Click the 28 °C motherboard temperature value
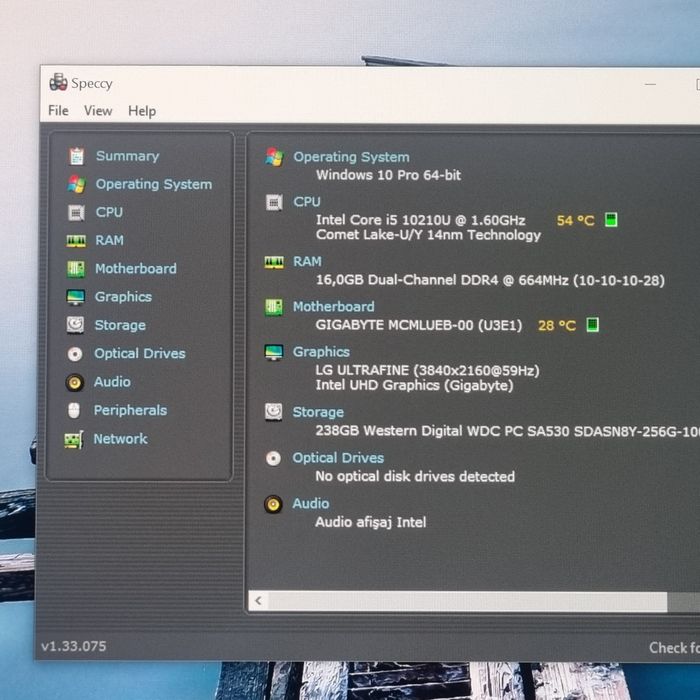 (x=557, y=325)
